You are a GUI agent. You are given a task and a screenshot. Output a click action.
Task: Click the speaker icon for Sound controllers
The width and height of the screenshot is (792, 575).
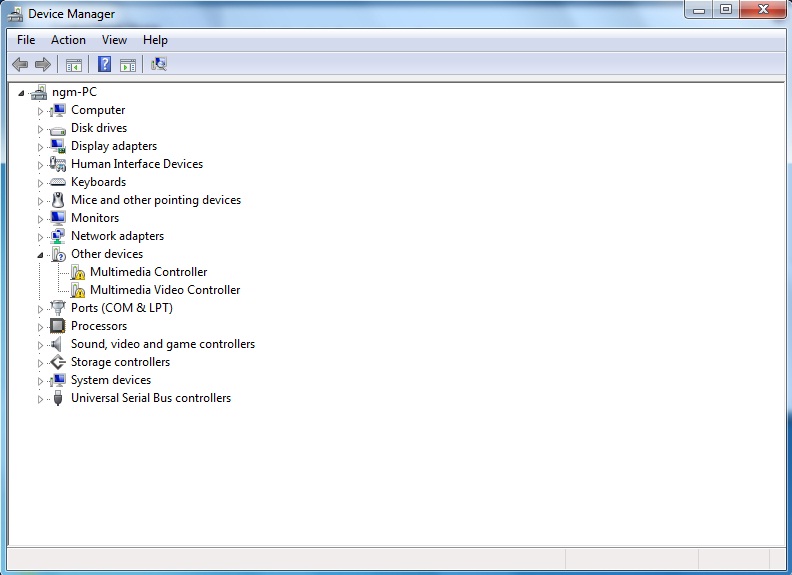tap(56, 344)
